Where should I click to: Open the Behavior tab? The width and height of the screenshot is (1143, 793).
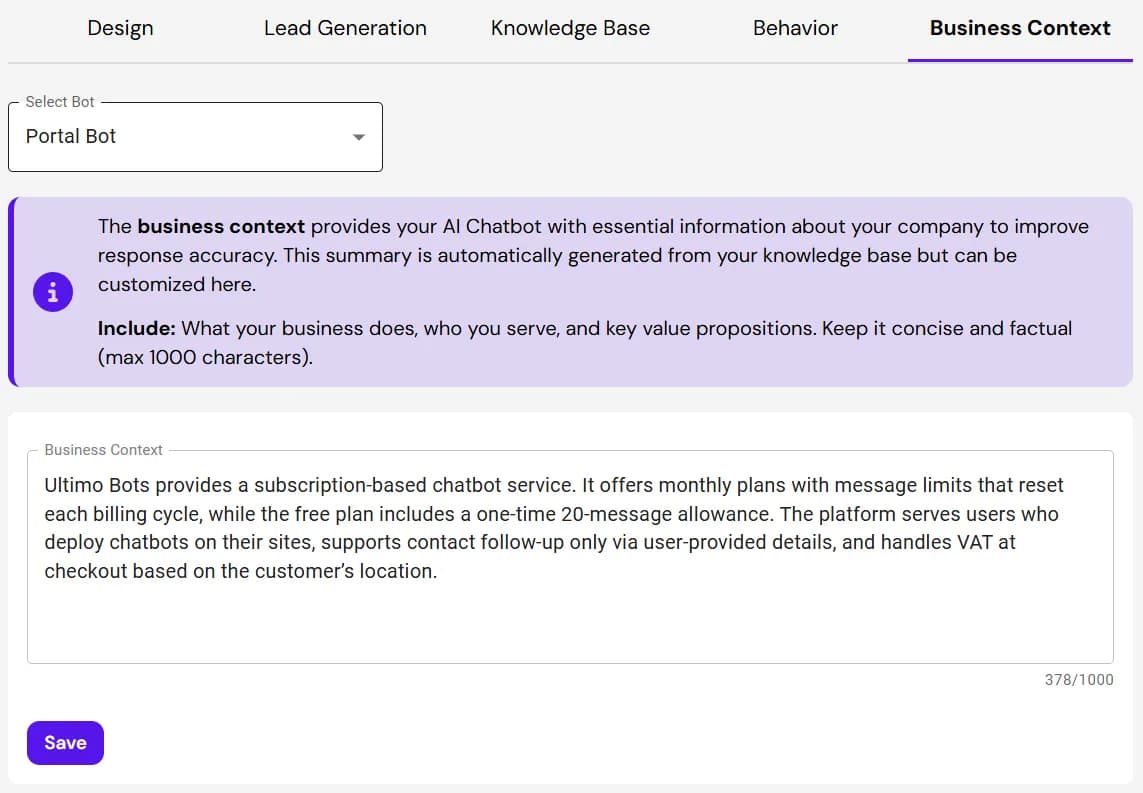click(x=795, y=28)
